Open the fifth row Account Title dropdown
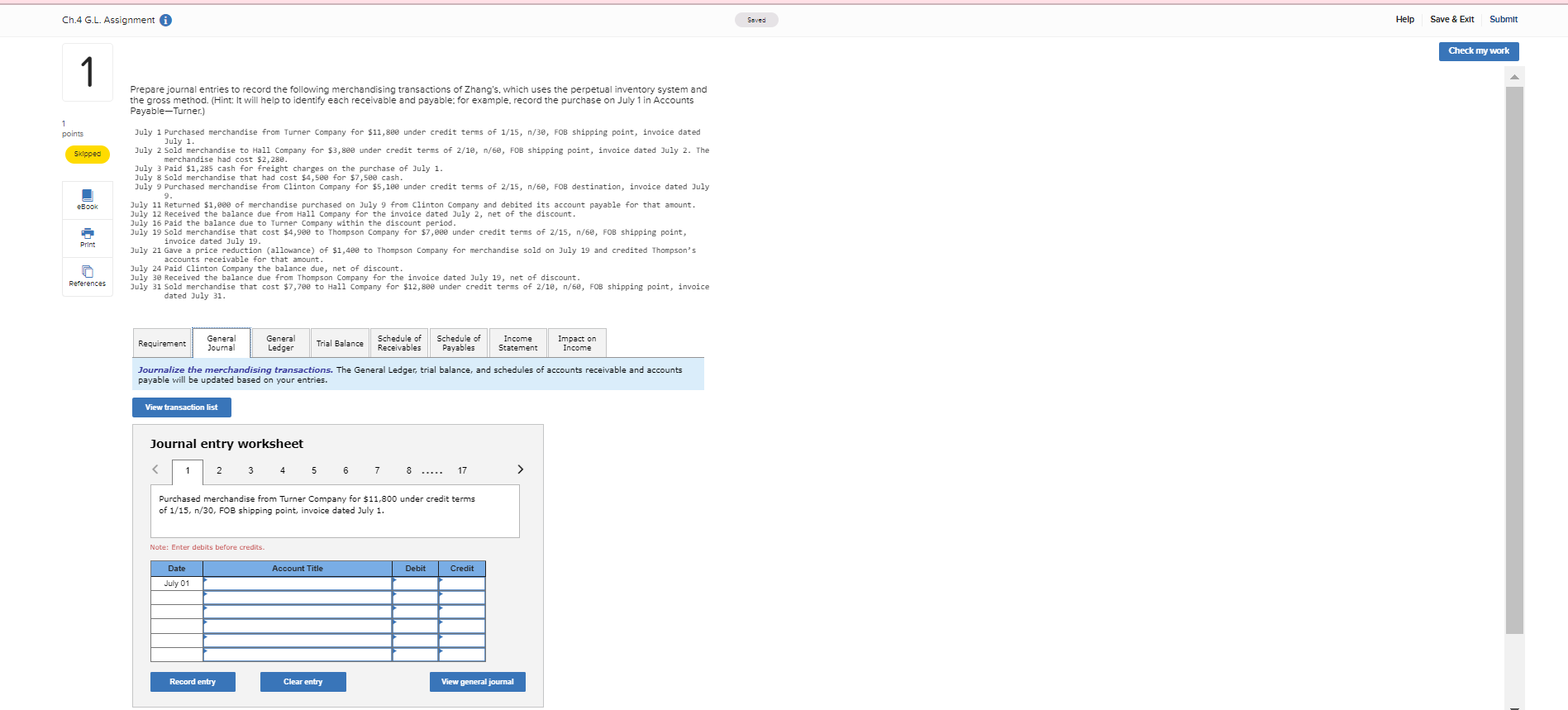 [x=298, y=640]
